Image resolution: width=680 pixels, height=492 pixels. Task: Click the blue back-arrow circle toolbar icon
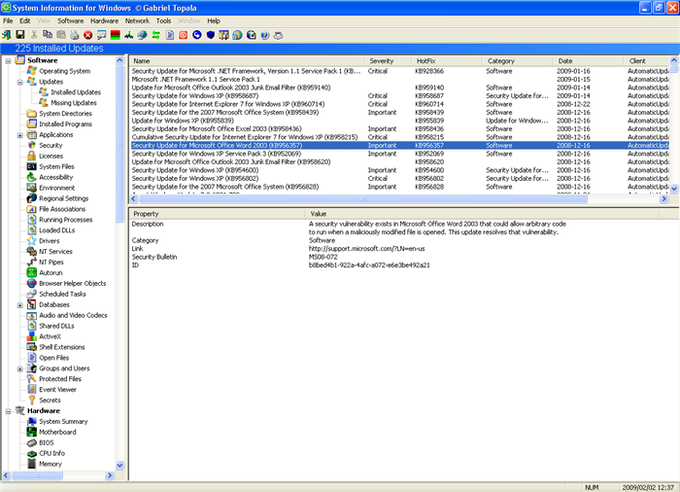coord(197,35)
